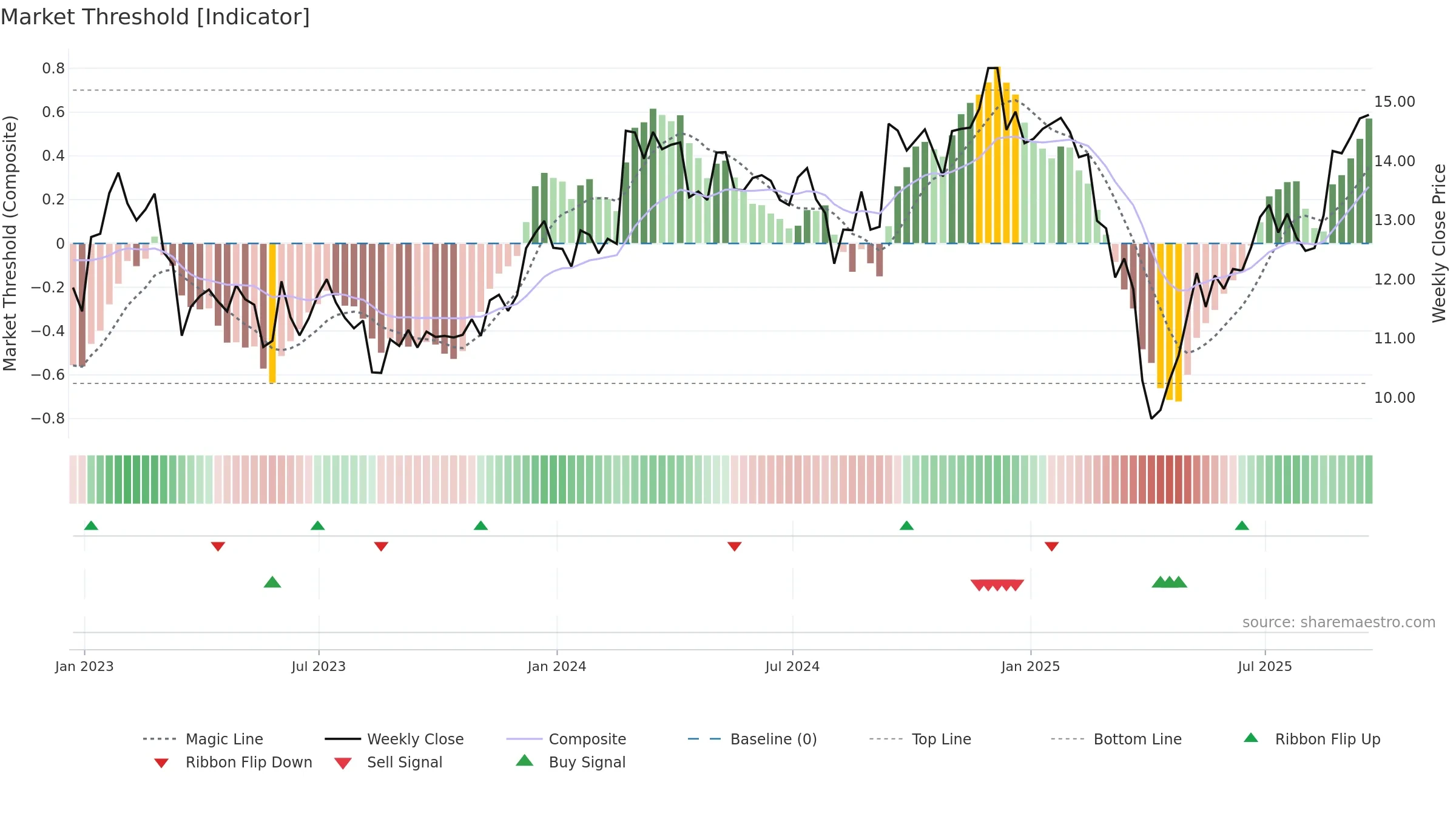Click the −0.6 left axis tick
The image size is (1456, 819).
pos(48,374)
